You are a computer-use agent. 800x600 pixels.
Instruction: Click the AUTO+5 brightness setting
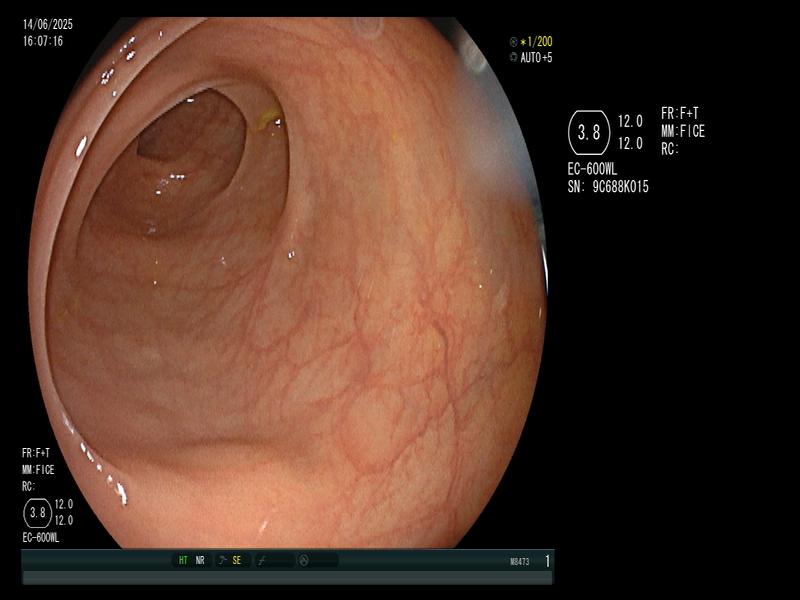click(536, 58)
